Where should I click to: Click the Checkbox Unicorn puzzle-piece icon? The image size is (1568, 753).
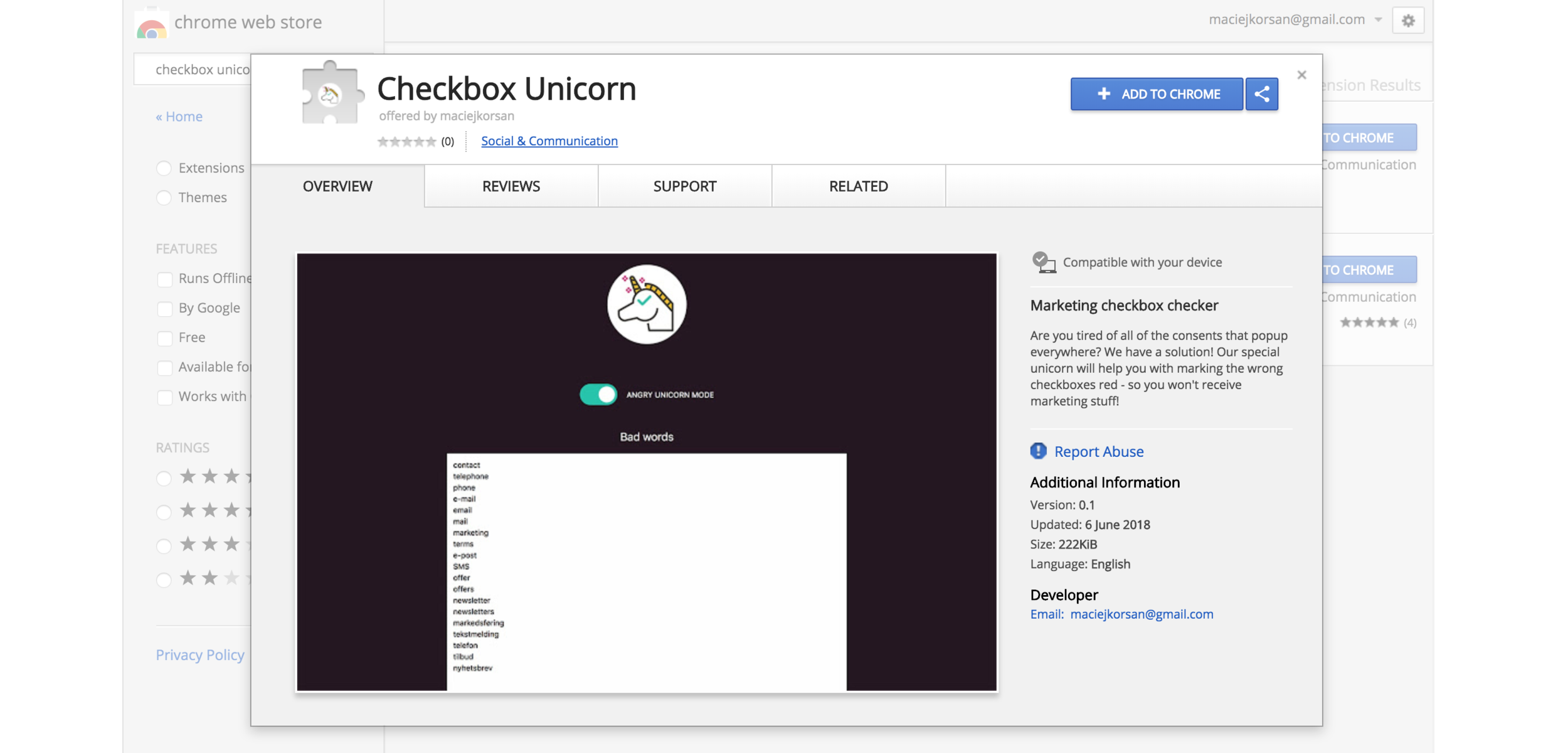[331, 94]
